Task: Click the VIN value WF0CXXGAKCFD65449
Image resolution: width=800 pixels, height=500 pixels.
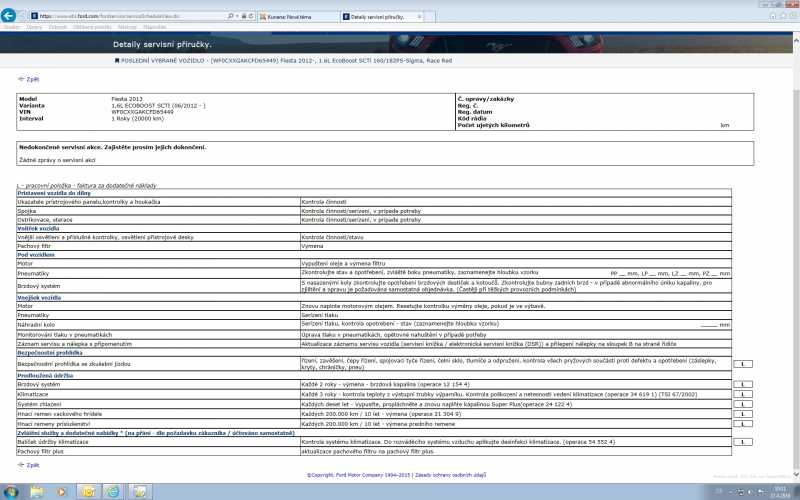Action: pos(142,112)
